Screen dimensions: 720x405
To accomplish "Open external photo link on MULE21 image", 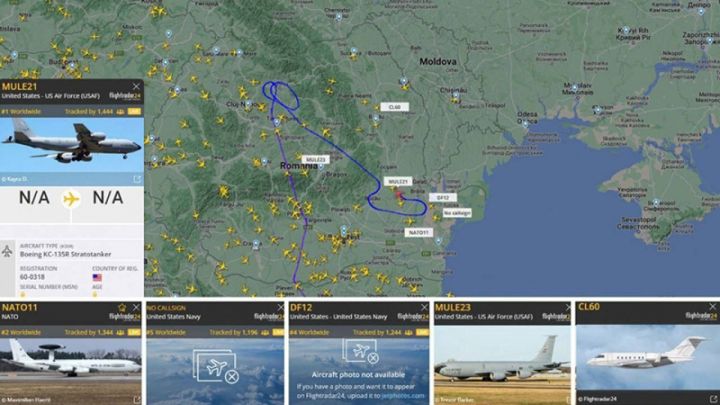I will (x=137, y=179).
